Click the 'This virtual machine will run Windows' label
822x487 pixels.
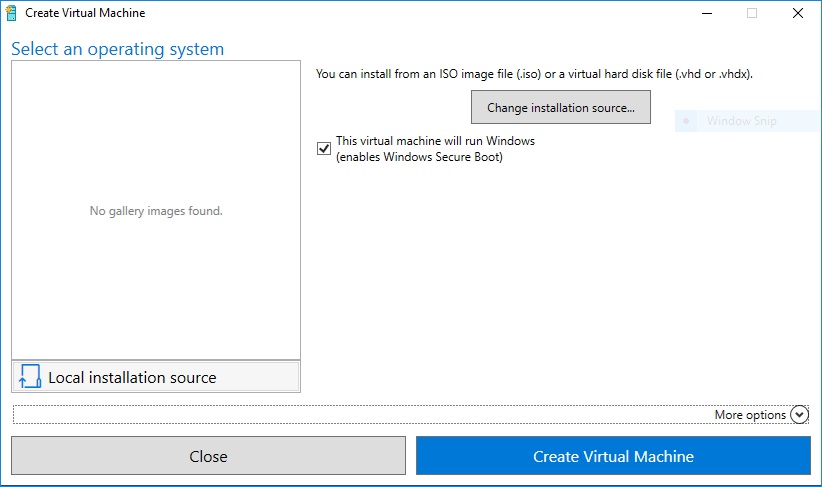[435, 141]
